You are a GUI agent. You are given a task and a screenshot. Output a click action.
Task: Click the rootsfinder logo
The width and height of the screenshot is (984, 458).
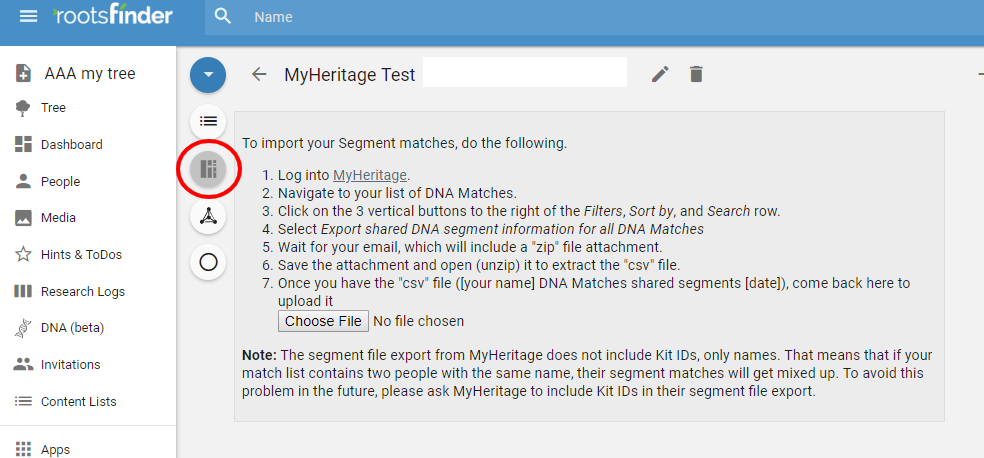pos(113,16)
